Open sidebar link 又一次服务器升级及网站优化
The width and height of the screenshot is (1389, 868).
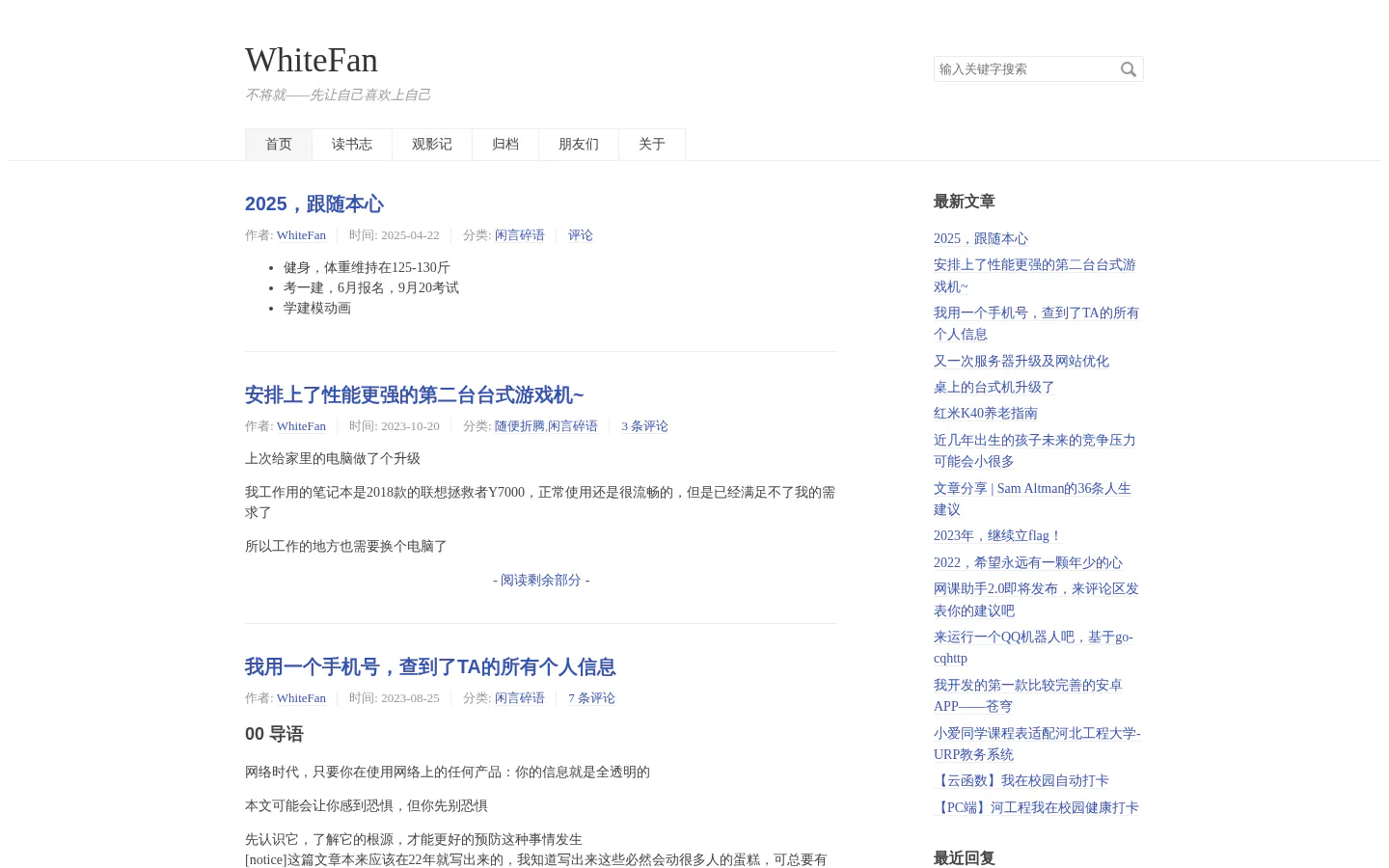1021,361
